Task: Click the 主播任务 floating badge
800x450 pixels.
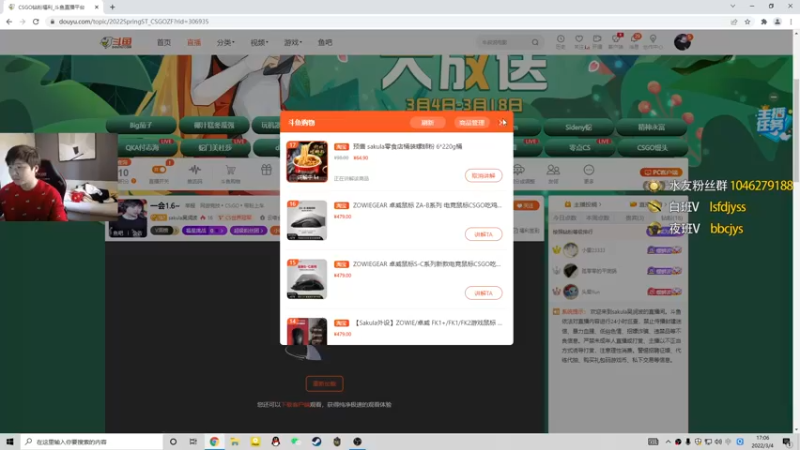Action: tap(773, 122)
